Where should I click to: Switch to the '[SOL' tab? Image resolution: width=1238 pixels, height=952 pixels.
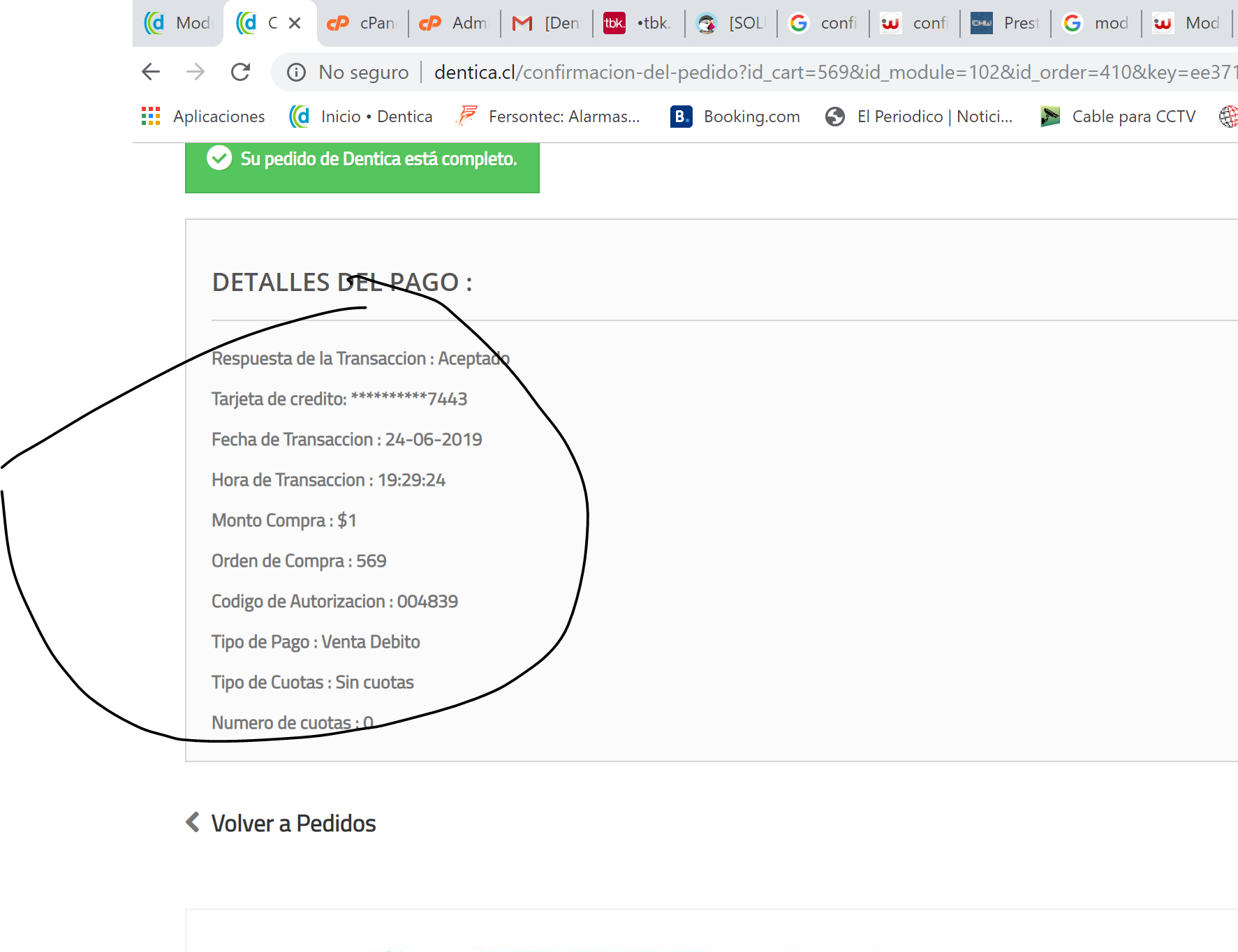[x=730, y=23]
